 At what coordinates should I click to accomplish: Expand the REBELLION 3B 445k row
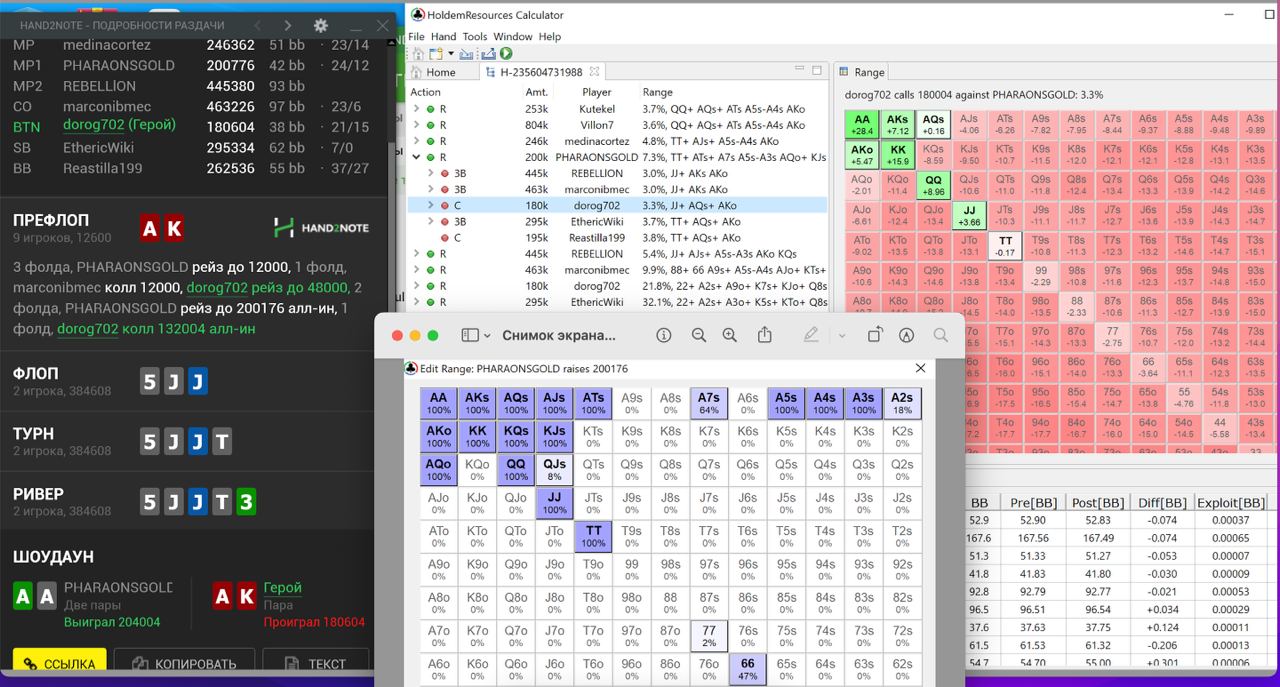tap(432, 173)
